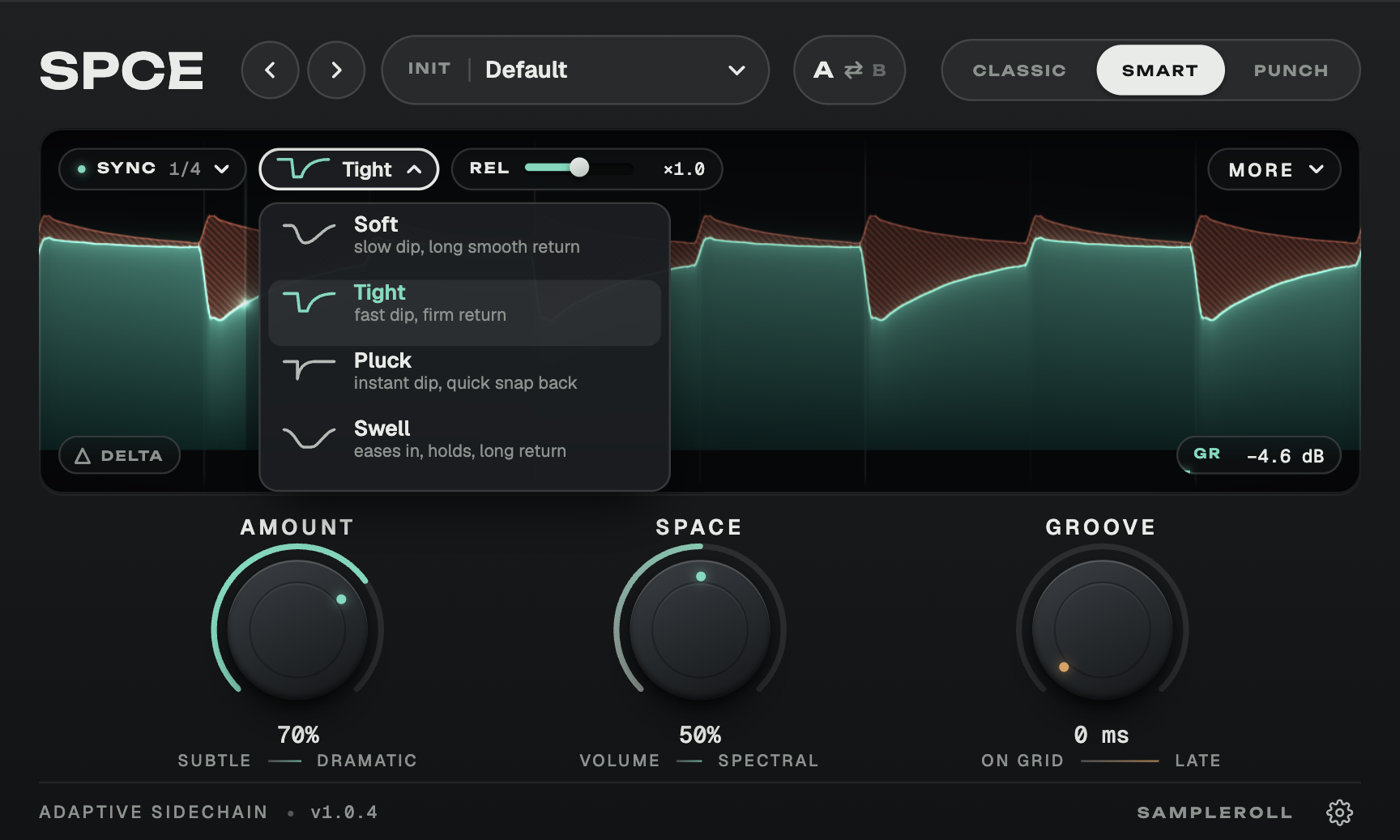
Task: Click the SPACE knob
Action: point(700,629)
